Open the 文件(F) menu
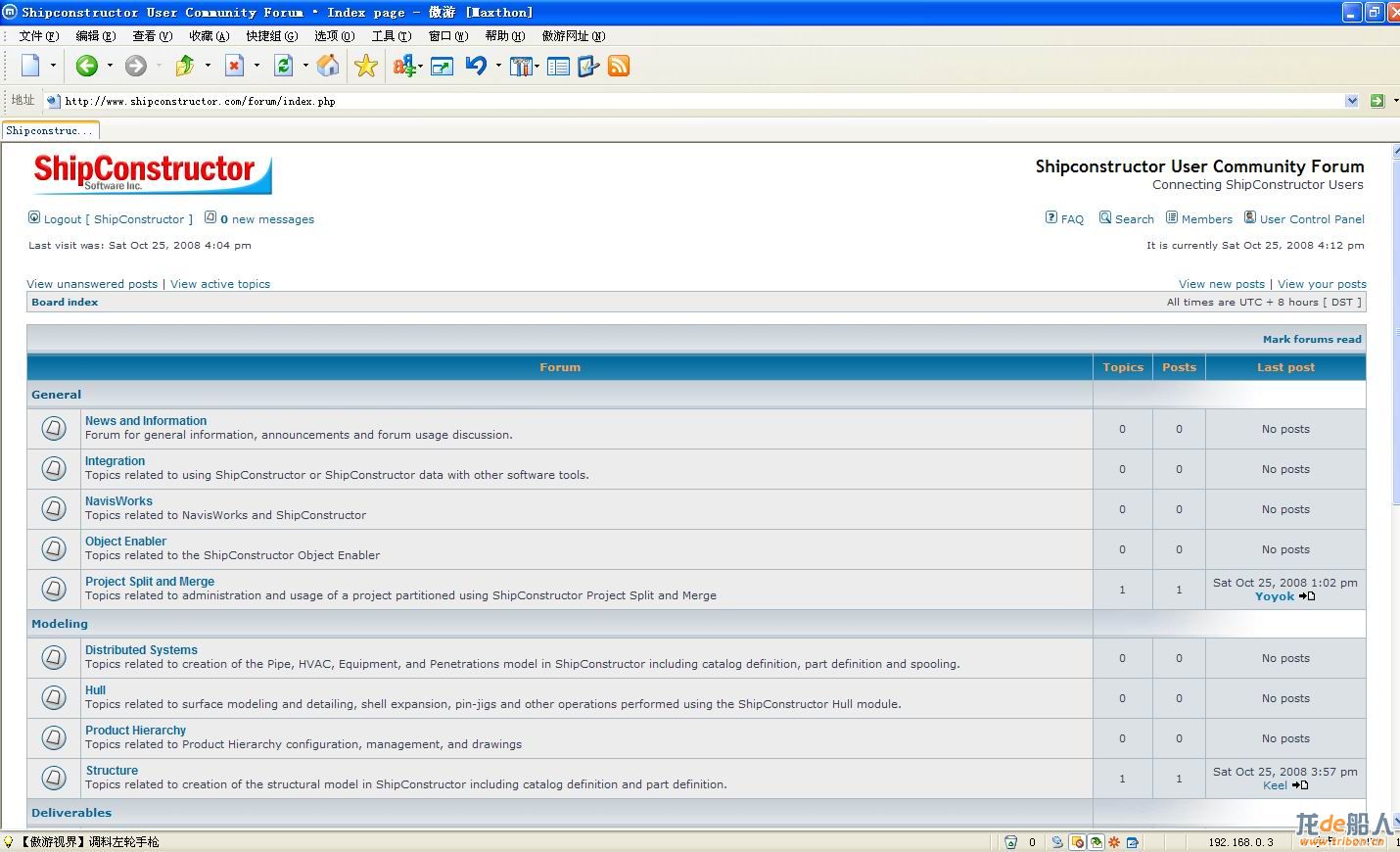This screenshot has height=852, width=1400. click(39, 36)
